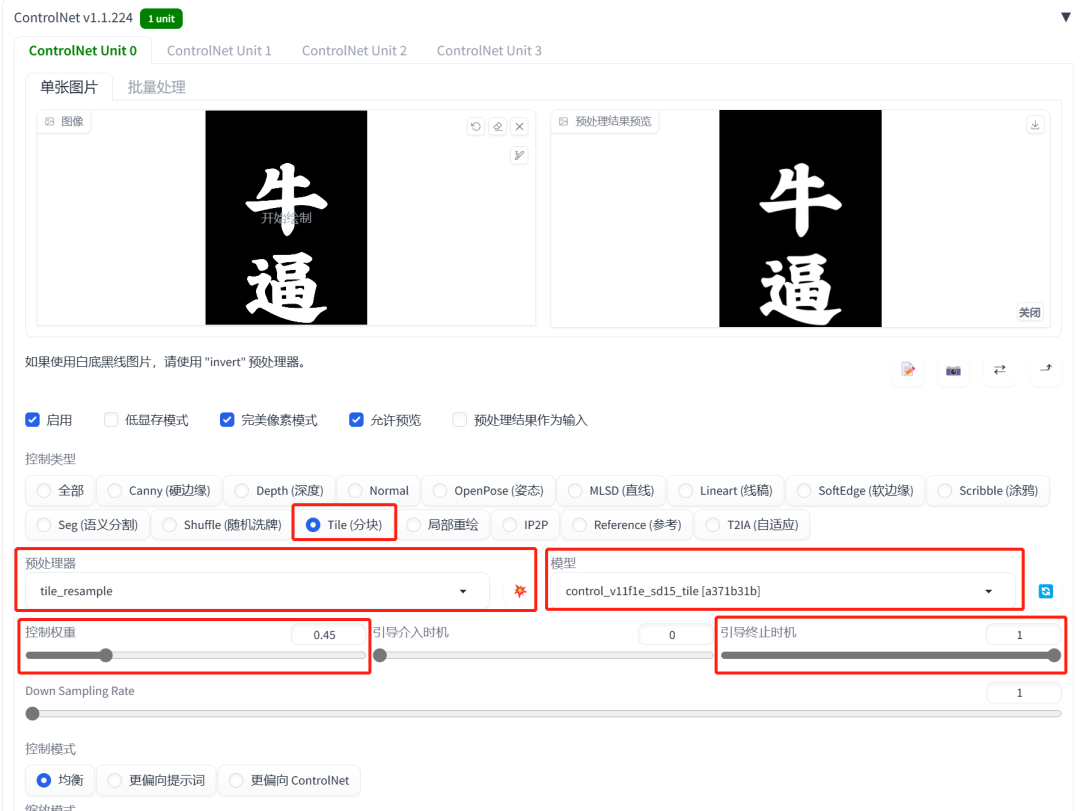Toggle the 允许预览 checkbox
Image resolution: width=1080 pixels, height=811 pixels.
pyautogui.click(x=356, y=420)
